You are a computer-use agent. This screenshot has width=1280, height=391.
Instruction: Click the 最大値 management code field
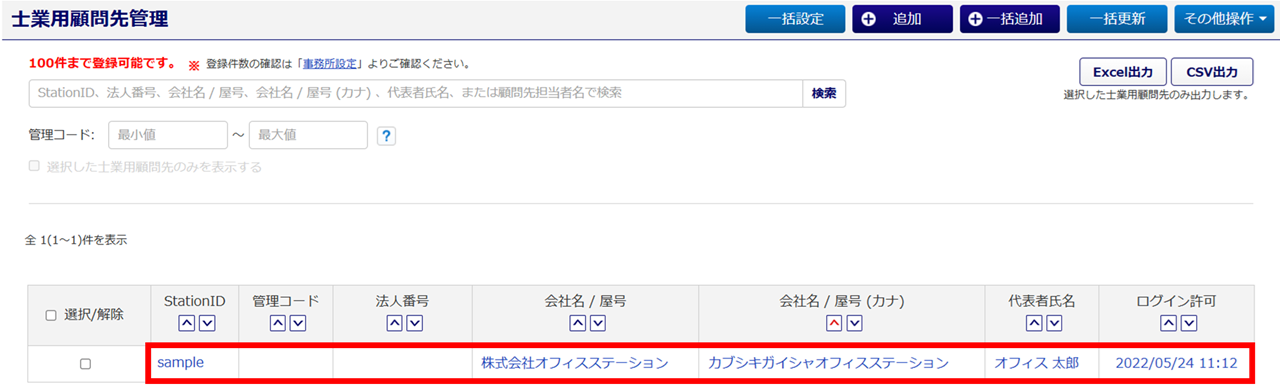pos(308,134)
